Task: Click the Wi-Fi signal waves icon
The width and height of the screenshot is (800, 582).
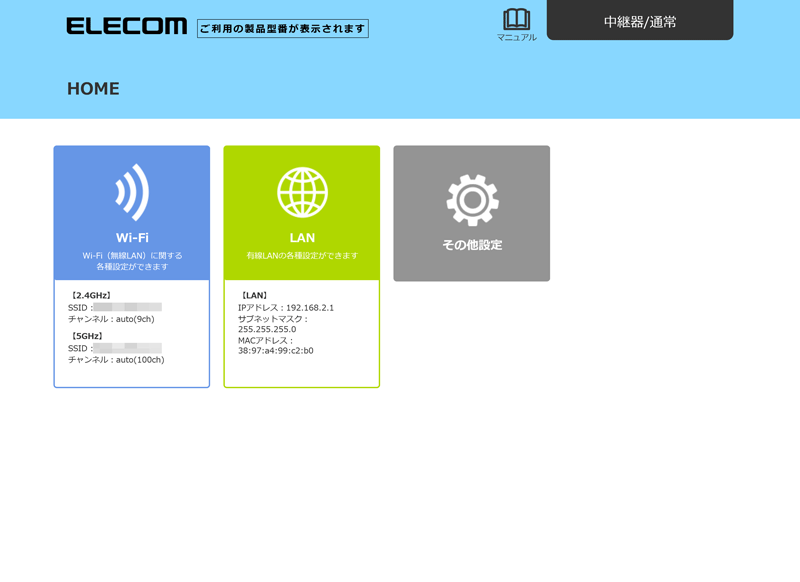Action: [132, 192]
